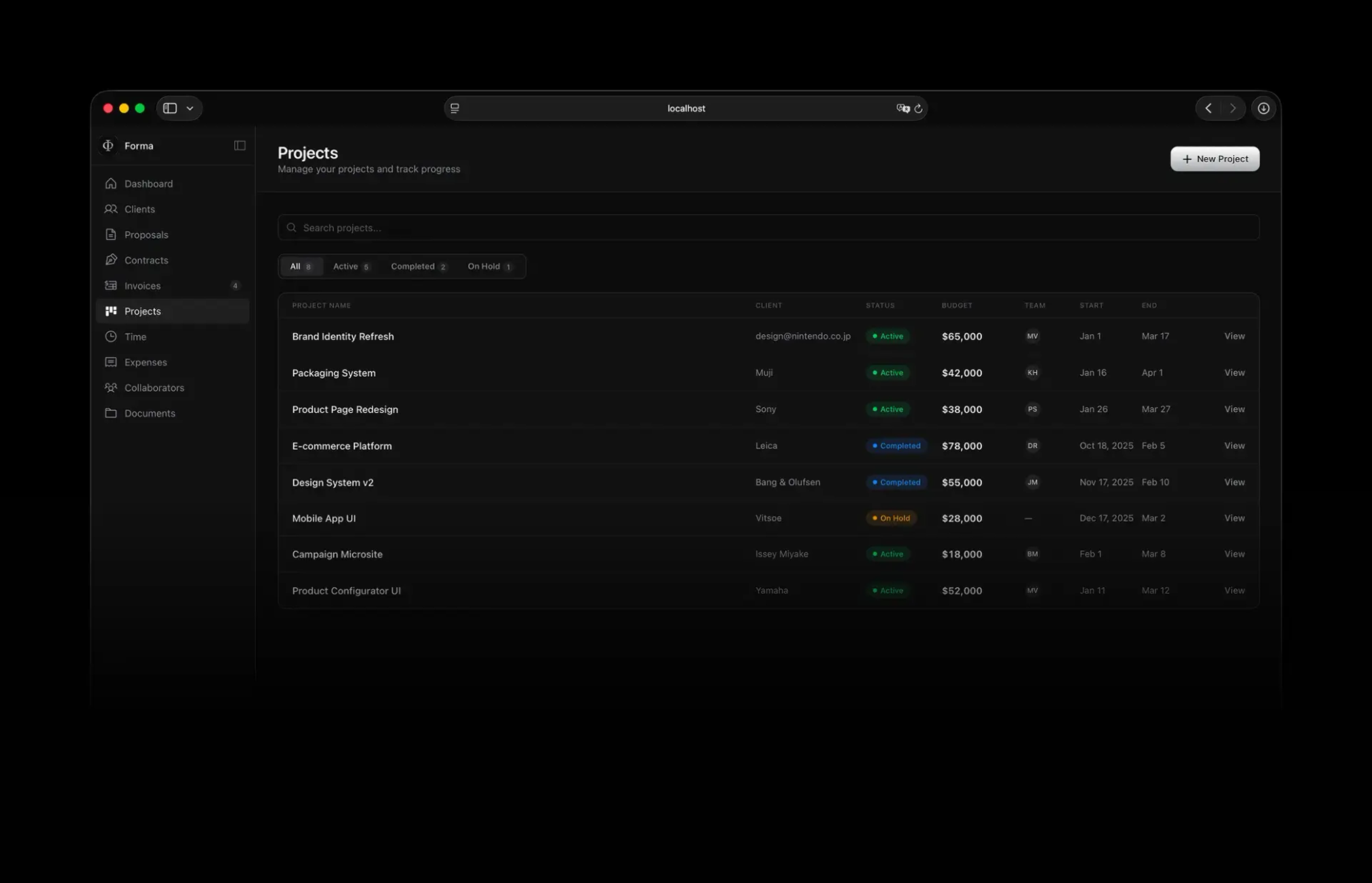1372x883 pixels.
Task: Open the browser downloads icon
Action: [1263, 108]
